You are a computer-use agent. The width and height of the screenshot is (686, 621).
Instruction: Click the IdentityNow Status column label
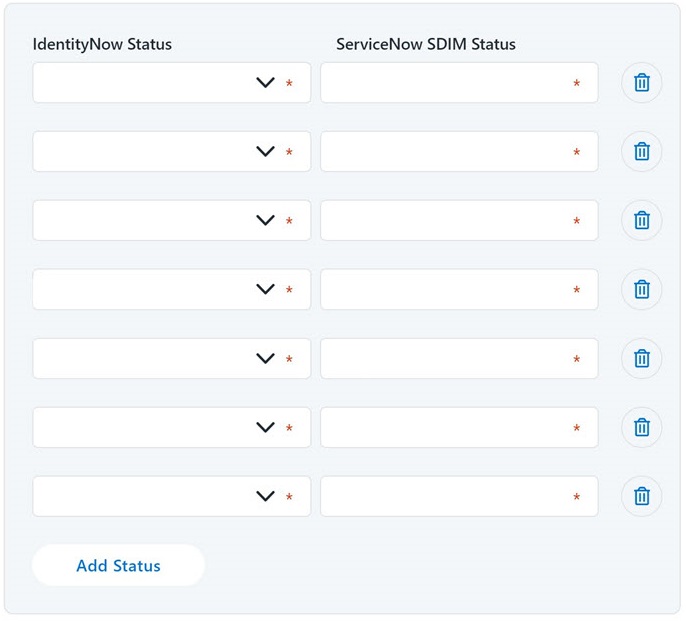(x=102, y=44)
